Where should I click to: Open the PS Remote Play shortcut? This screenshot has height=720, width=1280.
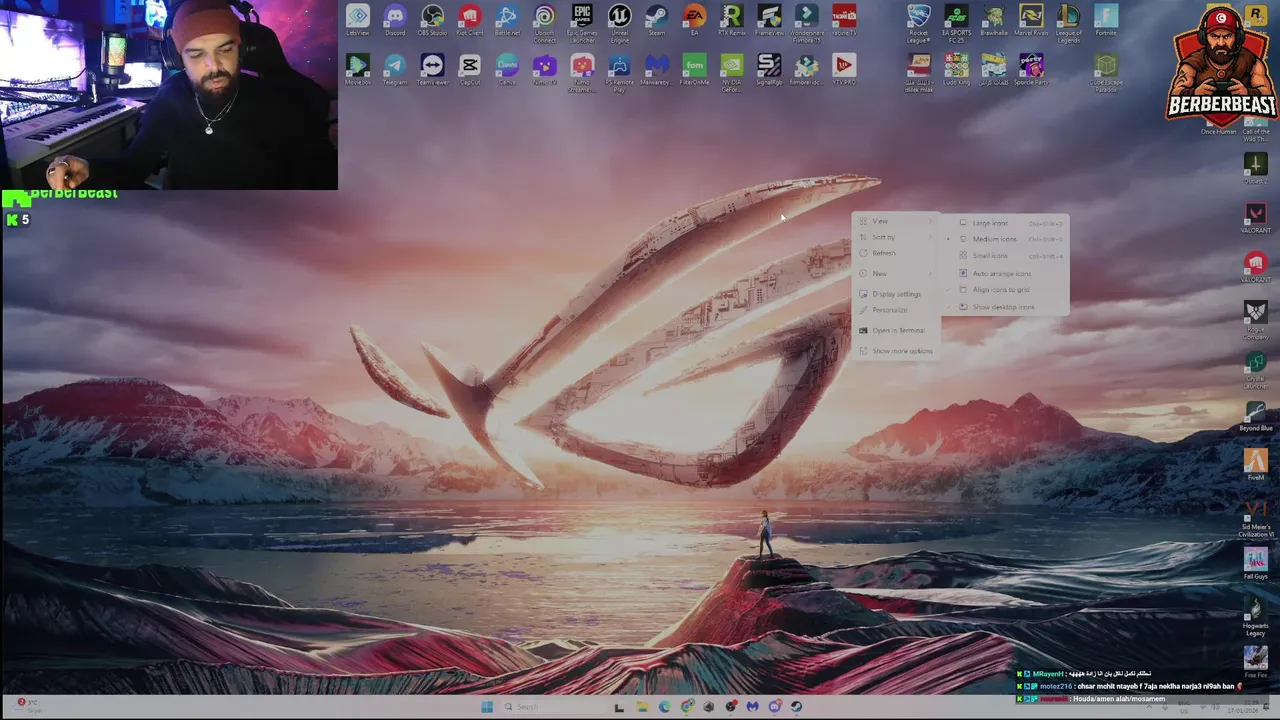tap(619, 72)
